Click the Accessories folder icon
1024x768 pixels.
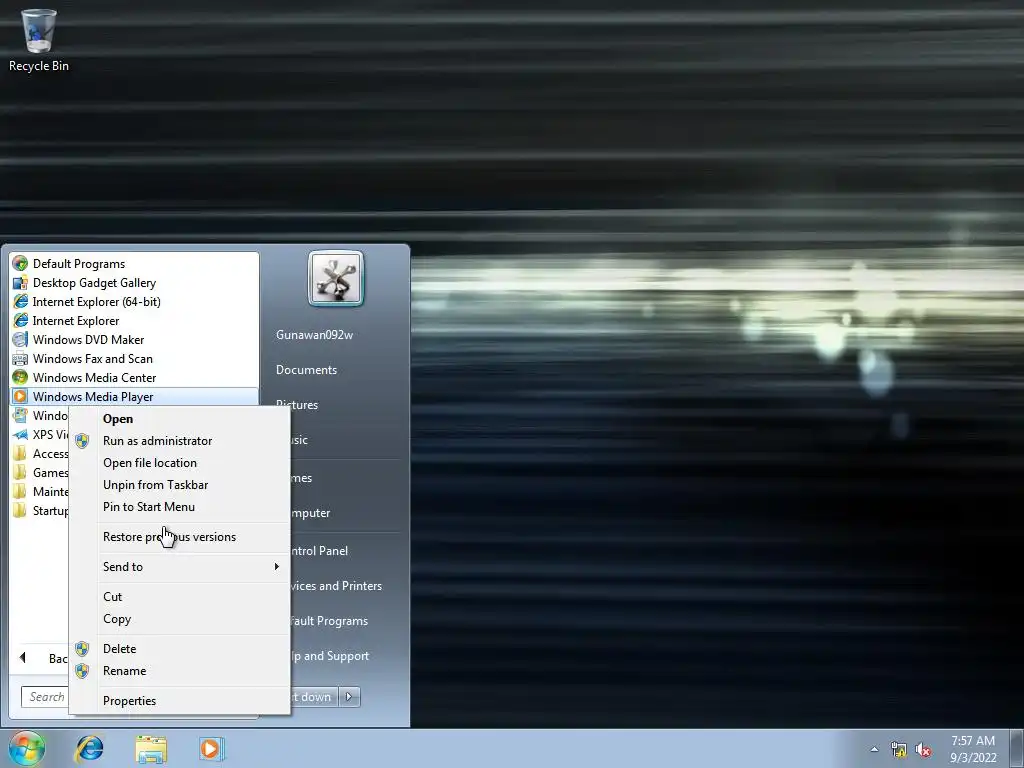point(20,453)
